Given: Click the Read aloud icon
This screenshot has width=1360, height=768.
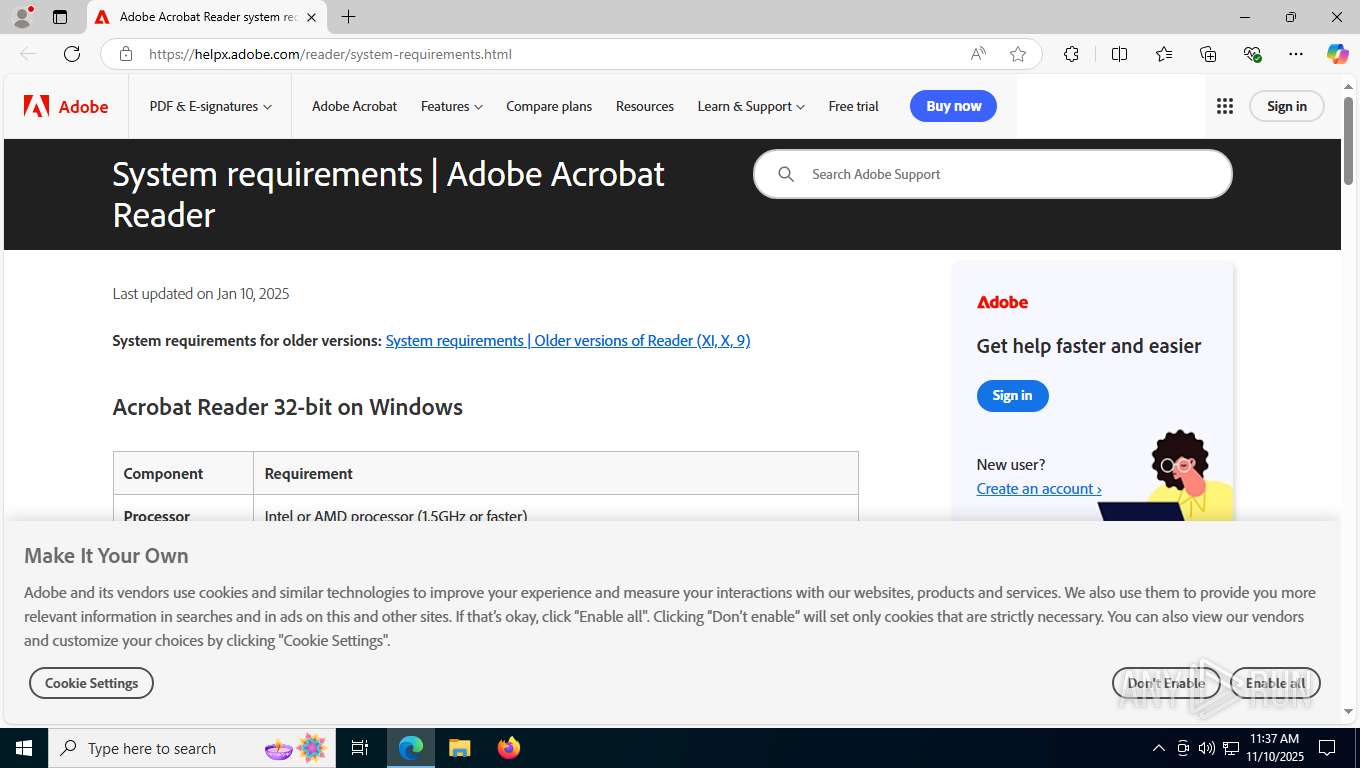Looking at the screenshot, I should pos(978,54).
